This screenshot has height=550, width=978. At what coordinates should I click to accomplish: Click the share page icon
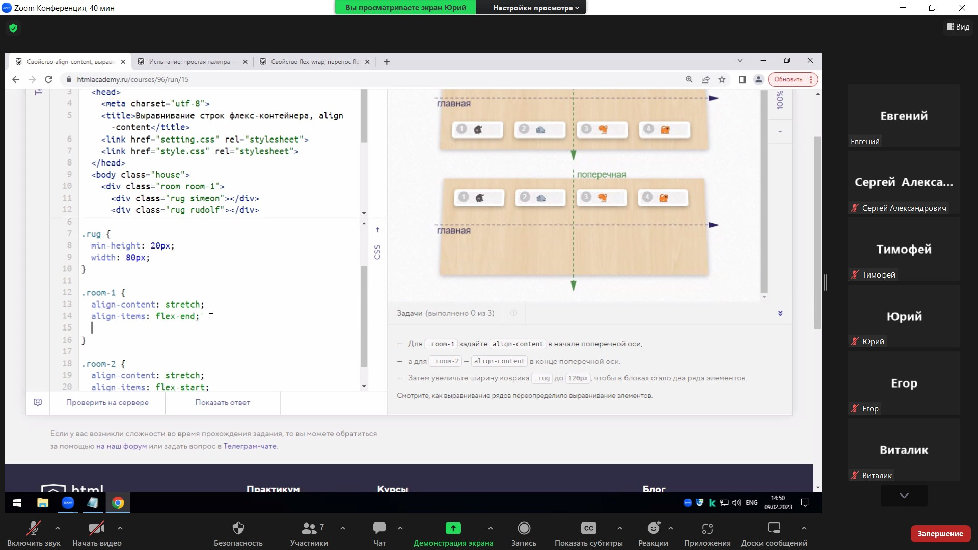(x=705, y=79)
